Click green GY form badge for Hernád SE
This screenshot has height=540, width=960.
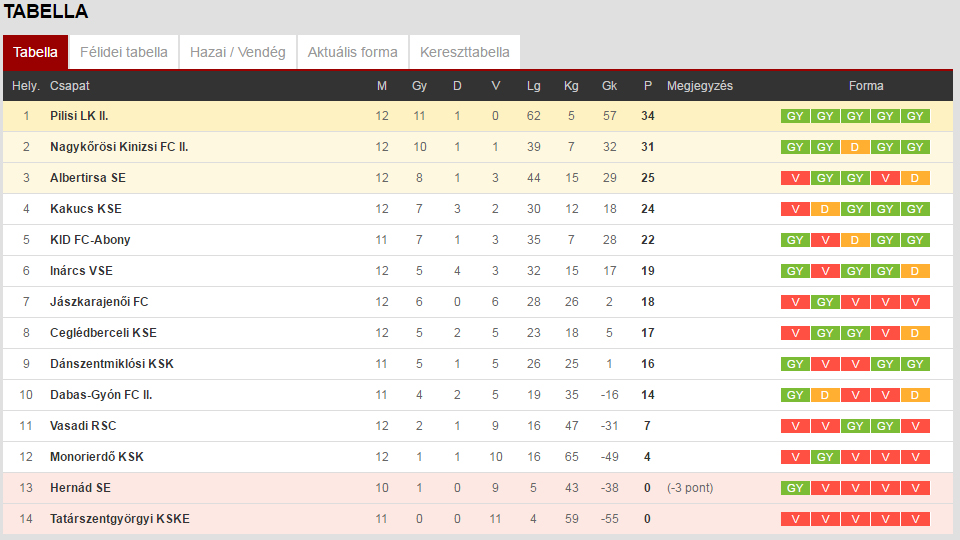[795, 488]
